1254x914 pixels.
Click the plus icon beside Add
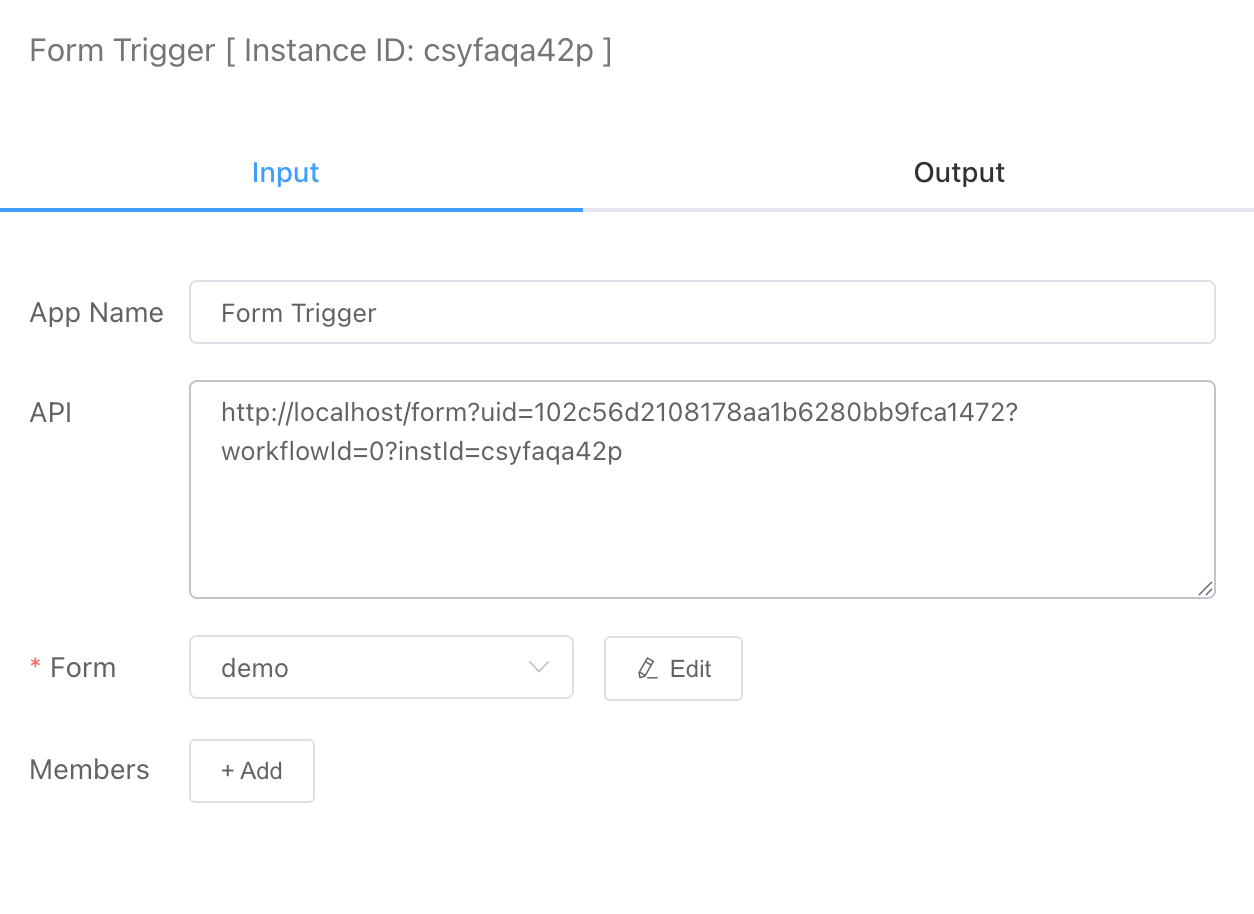pyautogui.click(x=228, y=771)
